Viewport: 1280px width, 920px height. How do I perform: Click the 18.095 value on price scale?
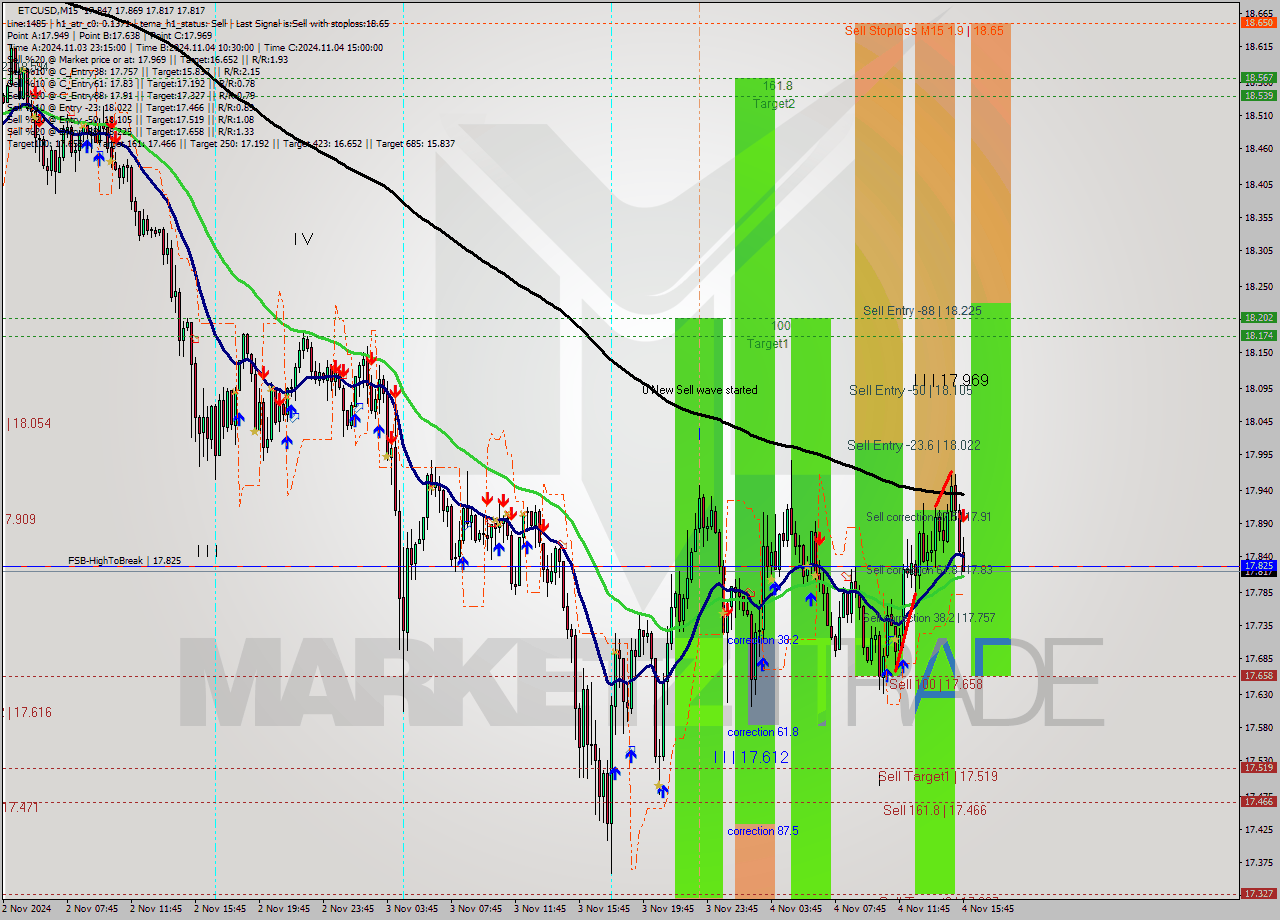tap(1258, 388)
